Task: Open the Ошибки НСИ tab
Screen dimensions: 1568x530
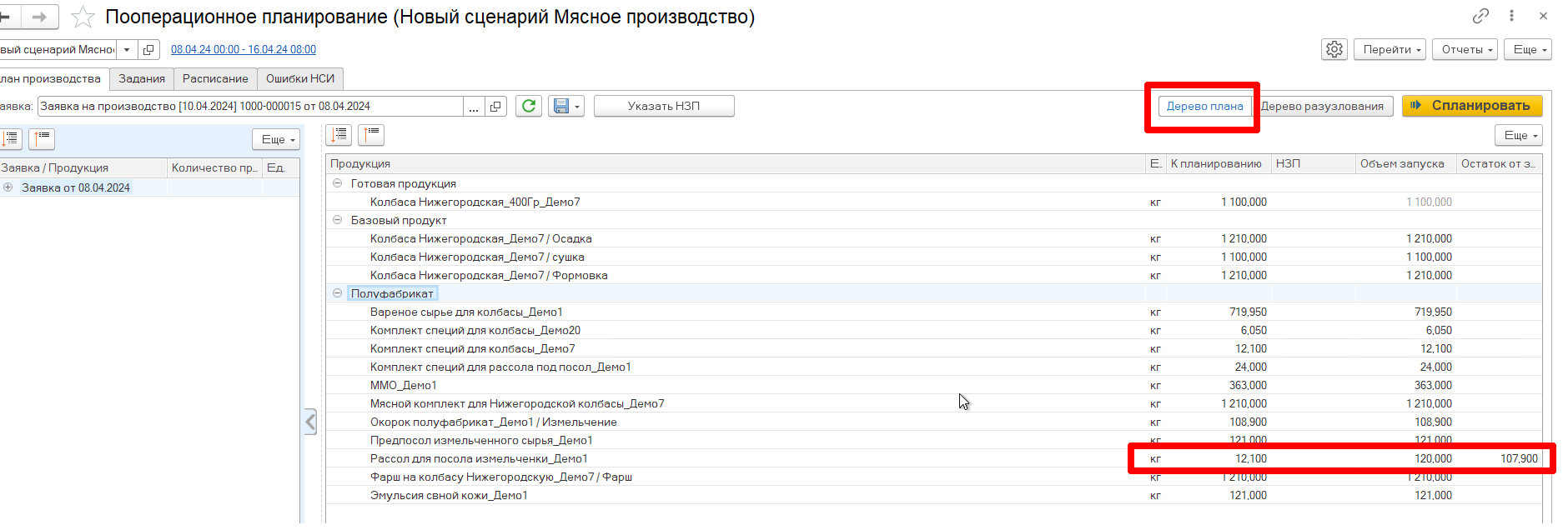Action: click(300, 78)
